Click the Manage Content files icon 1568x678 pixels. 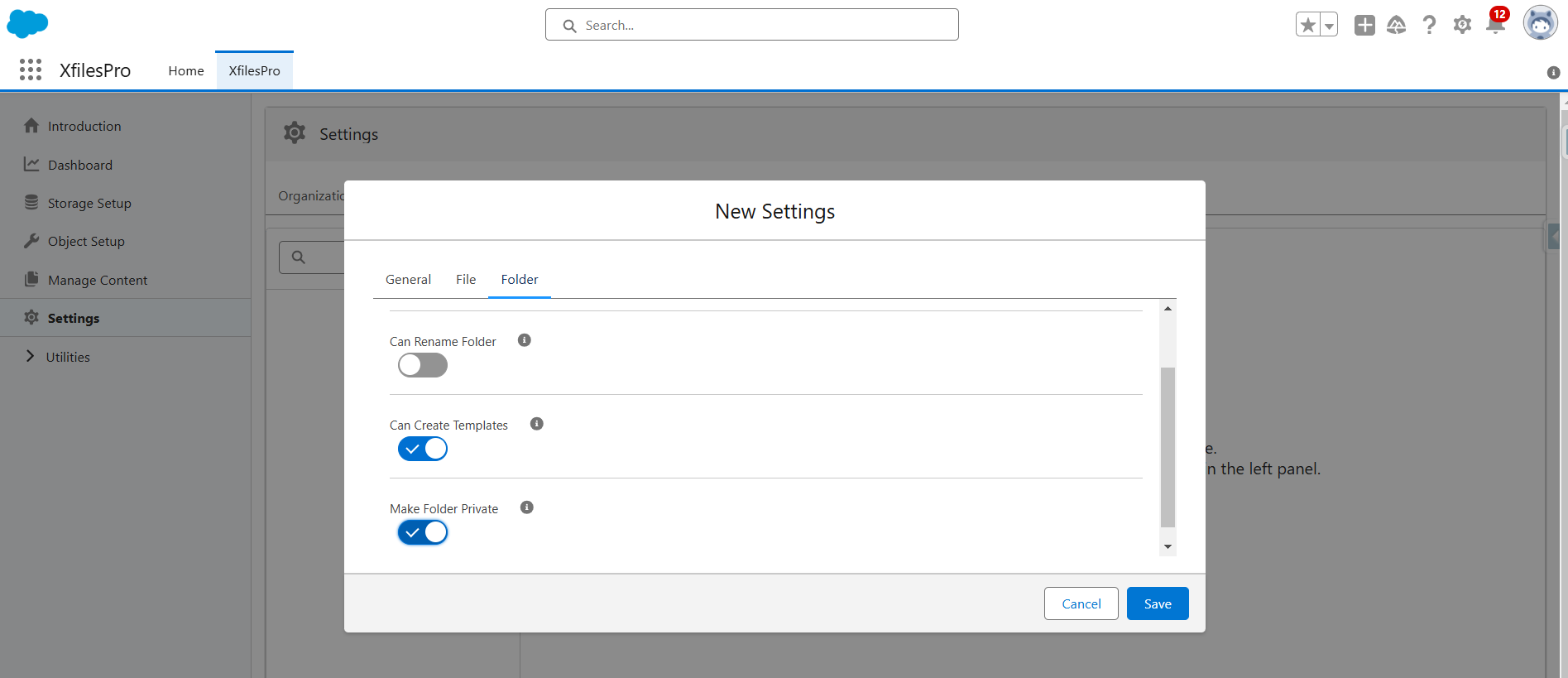tap(31, 279)
